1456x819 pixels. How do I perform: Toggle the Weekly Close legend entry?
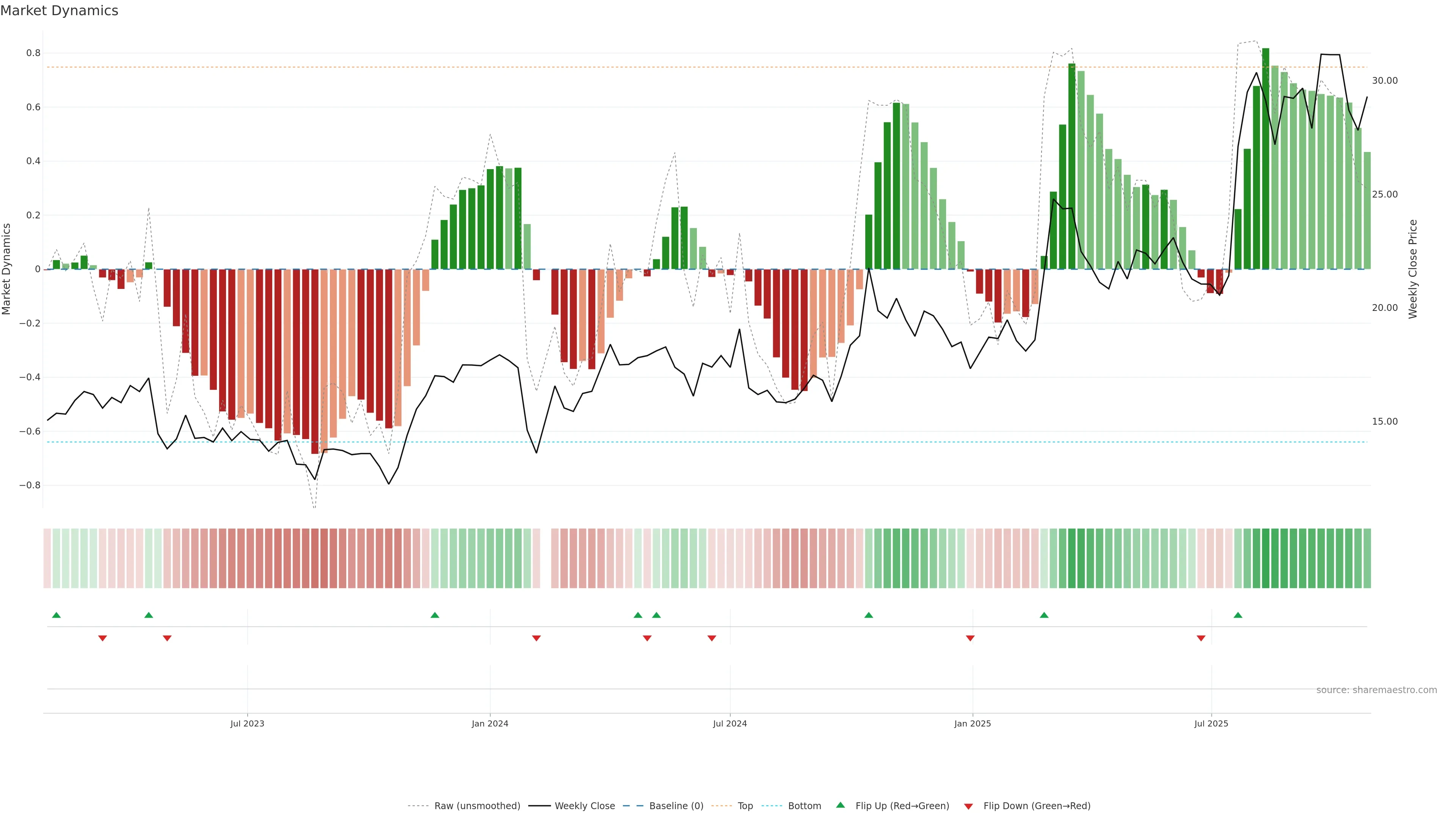pos(584,806)
